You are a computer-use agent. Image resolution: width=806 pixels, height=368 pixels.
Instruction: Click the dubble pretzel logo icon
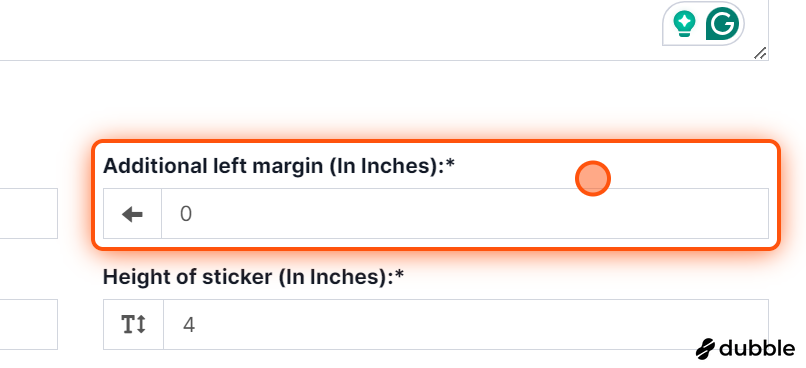click(705, 348)
